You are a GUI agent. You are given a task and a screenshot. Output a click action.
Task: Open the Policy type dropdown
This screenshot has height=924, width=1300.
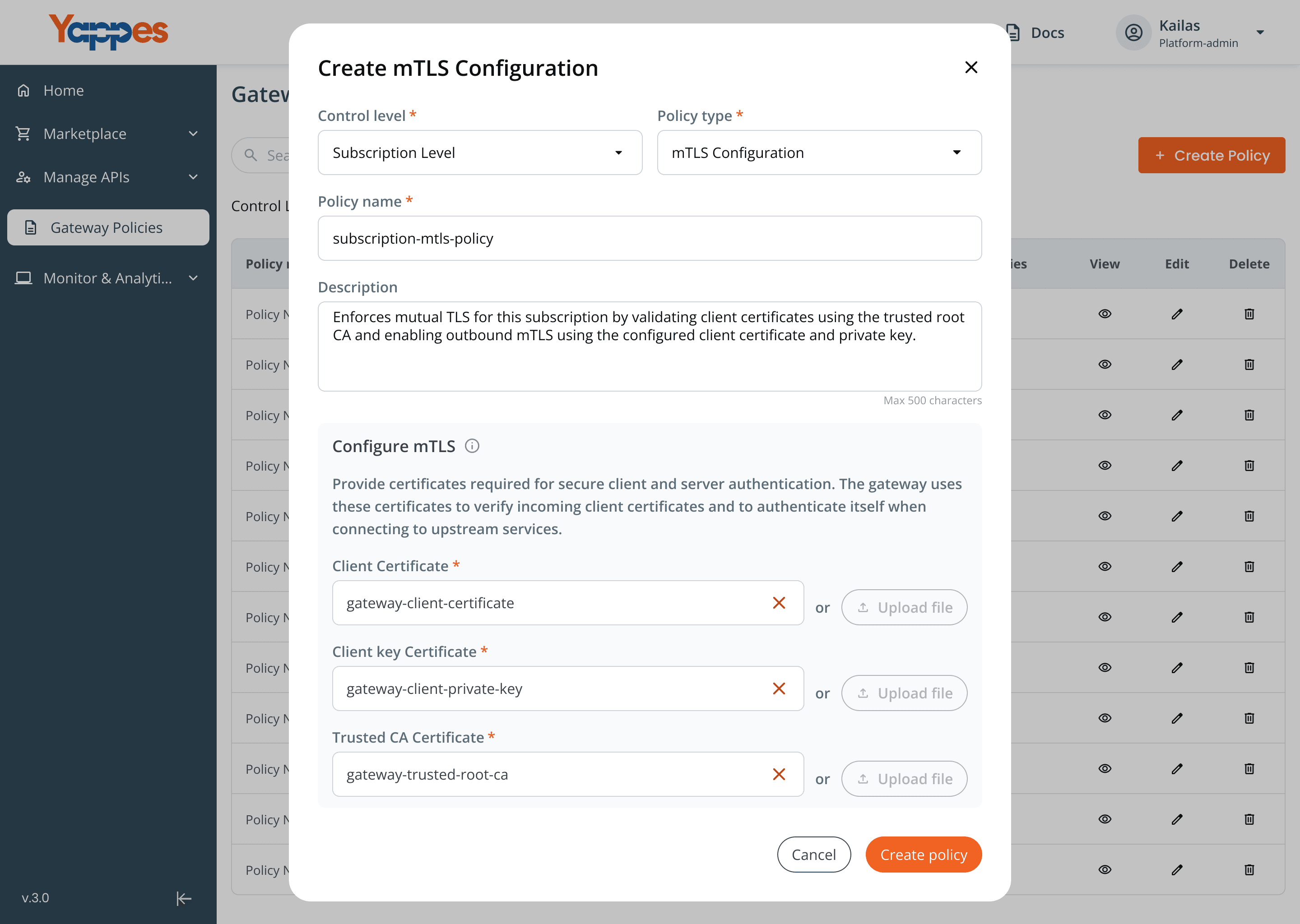coord(819,152)
